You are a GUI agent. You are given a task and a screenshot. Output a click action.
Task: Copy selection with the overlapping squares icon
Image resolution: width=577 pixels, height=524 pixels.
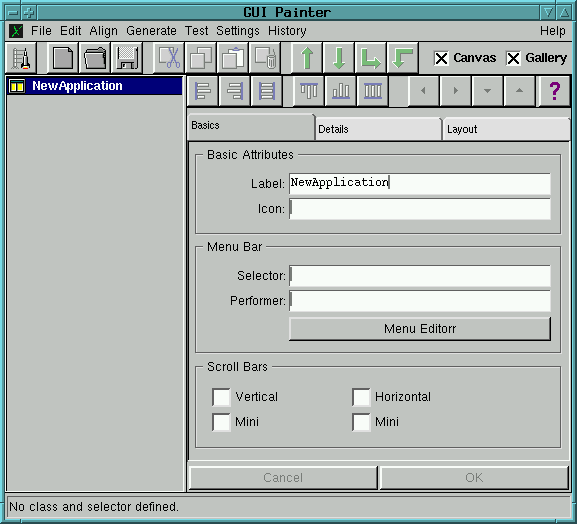201,58
